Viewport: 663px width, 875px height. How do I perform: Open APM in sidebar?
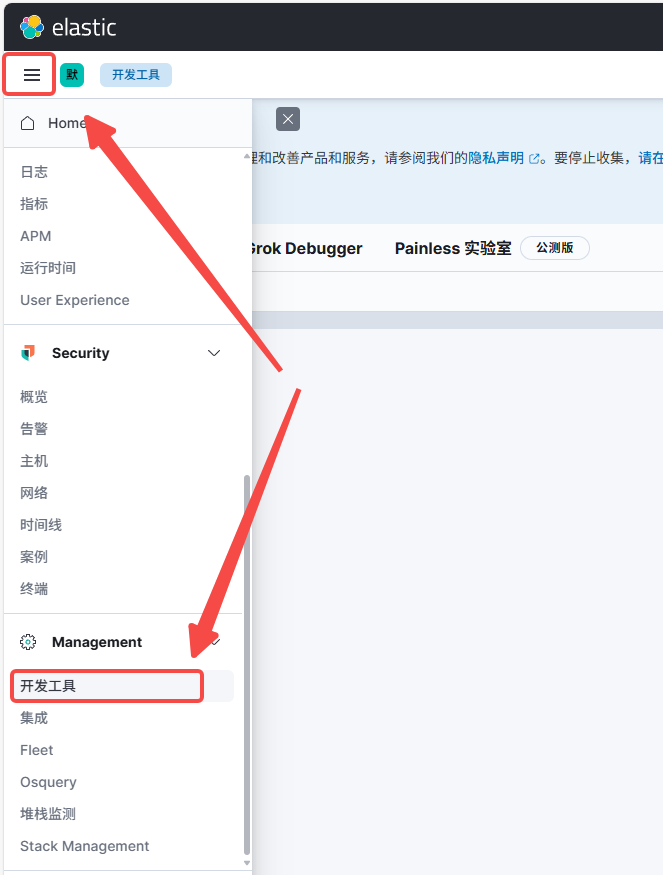click(x=36, y=236)
